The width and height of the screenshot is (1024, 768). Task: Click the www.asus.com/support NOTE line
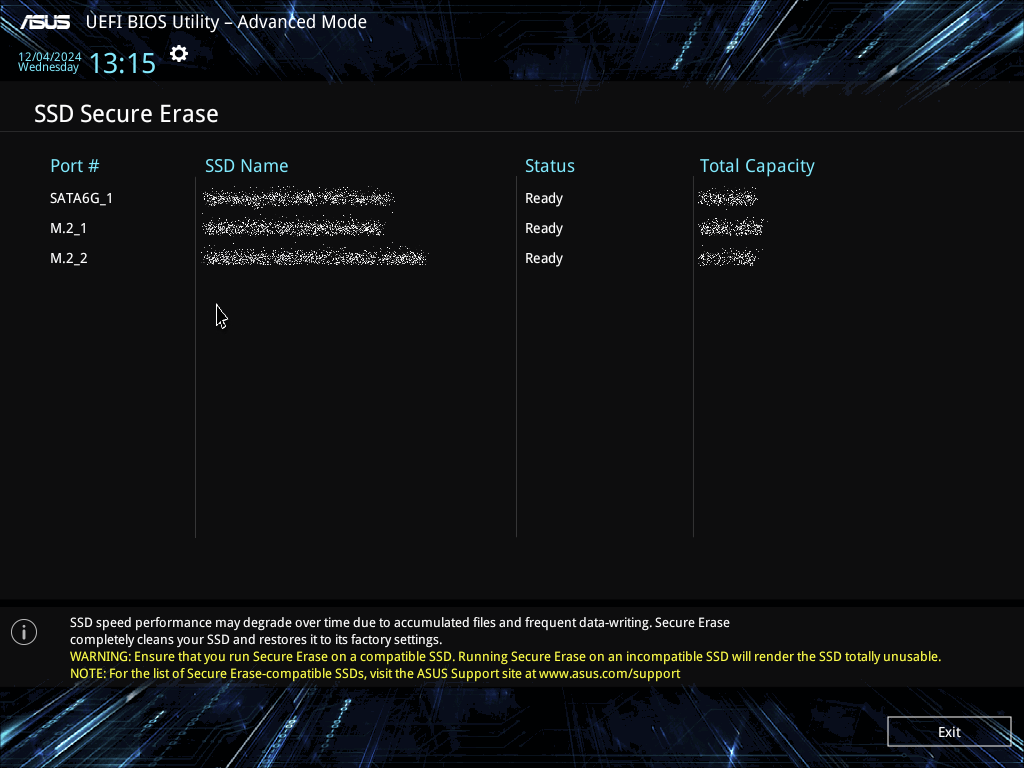375,674
